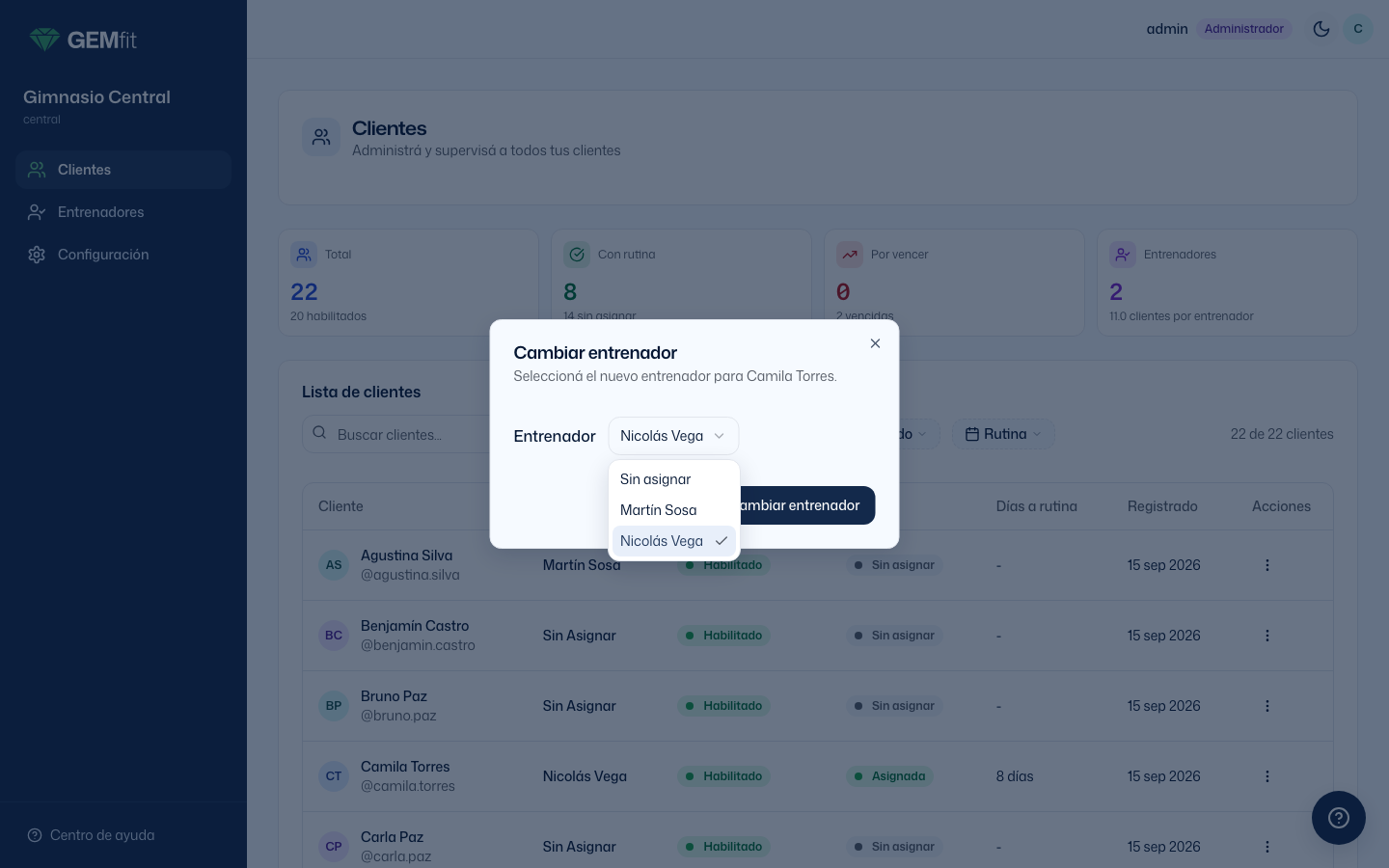Open actions menu for Camila Torres

(1267, 776)
